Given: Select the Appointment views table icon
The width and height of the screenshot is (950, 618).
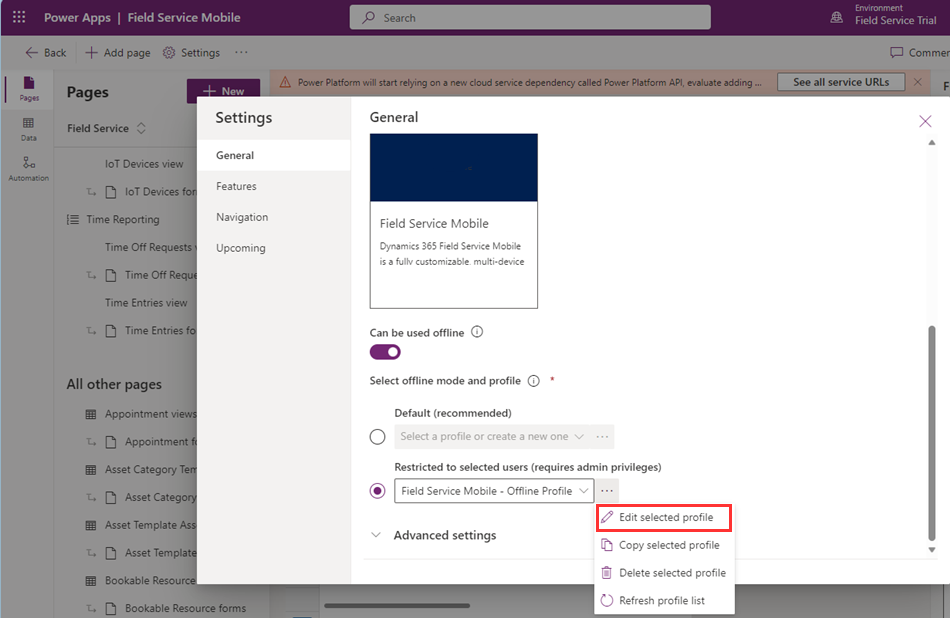Looking at the screenshot, I should pyautogui.click(x=89, y=413).
